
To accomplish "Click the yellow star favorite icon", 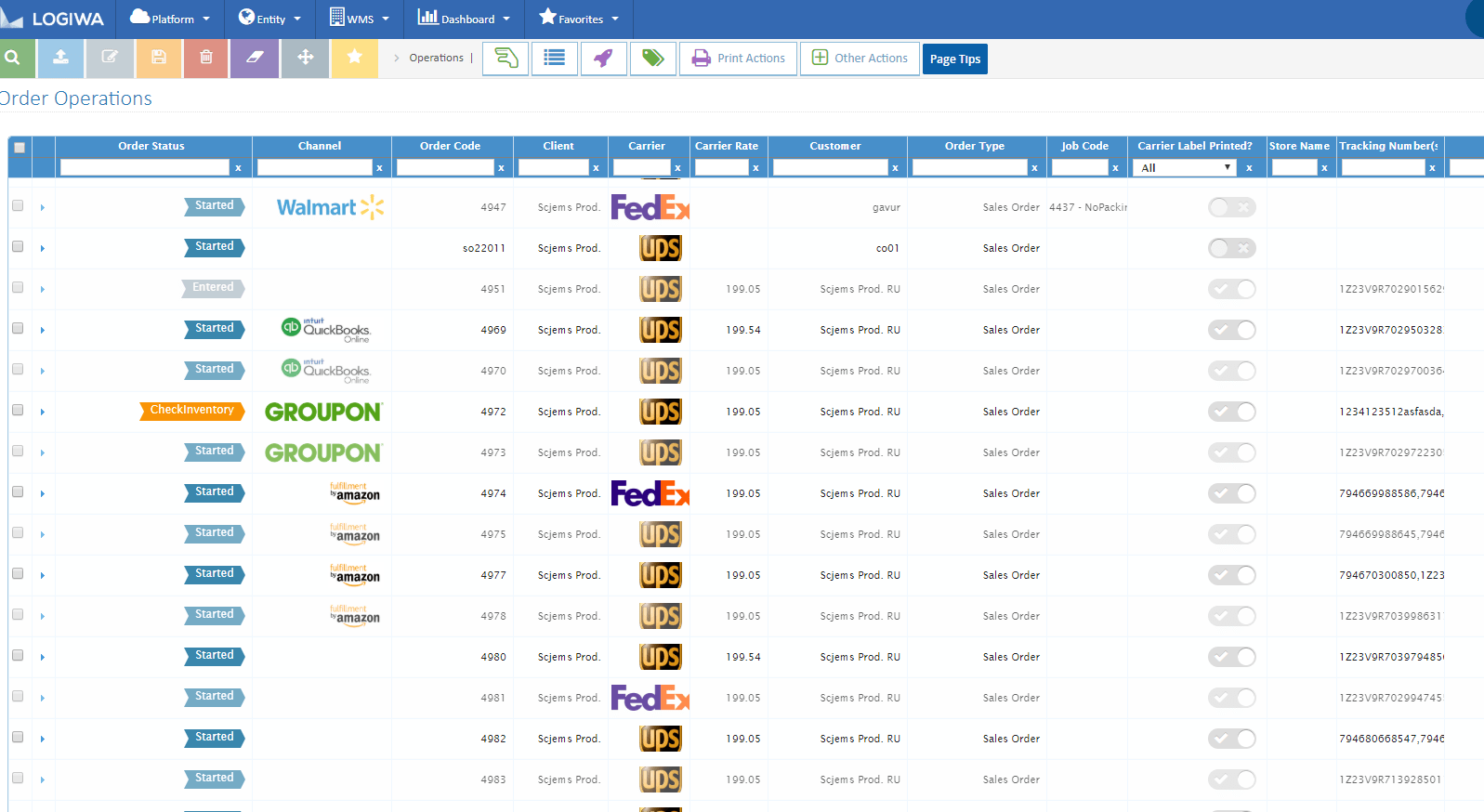I will [354, 58].
